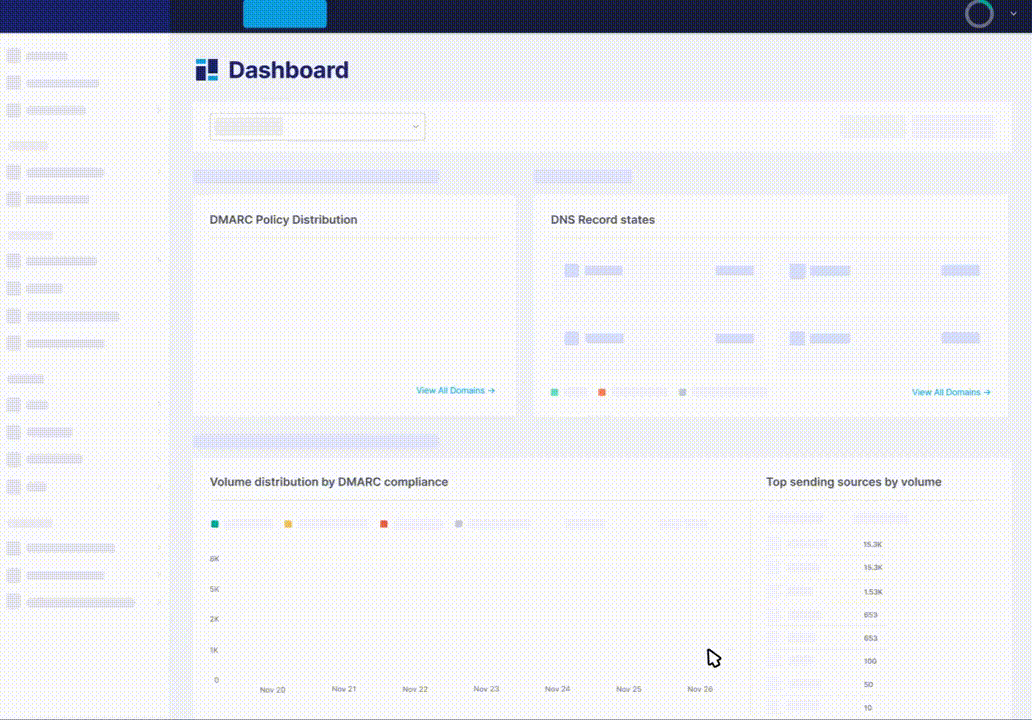Select the second sidebar menu item
The image size is (1032, 720).
click(62, 83)
